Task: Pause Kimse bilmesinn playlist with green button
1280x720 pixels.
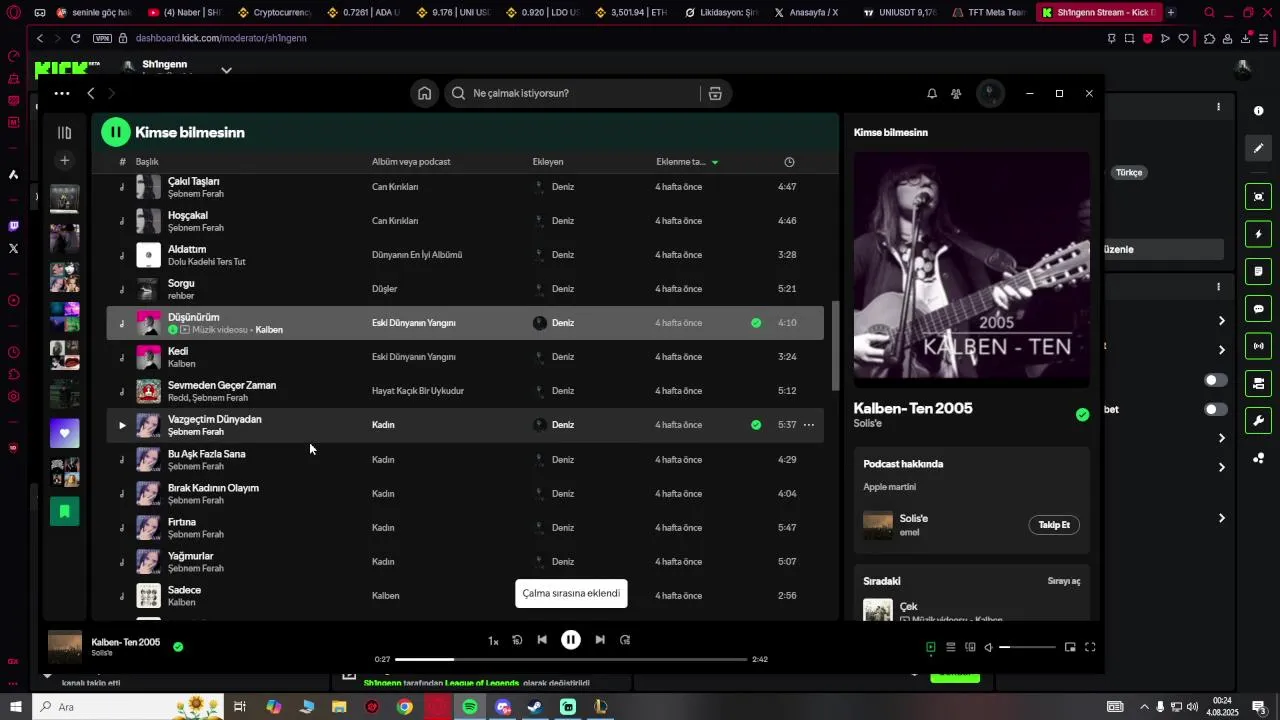Action: [x=115, y=132]
